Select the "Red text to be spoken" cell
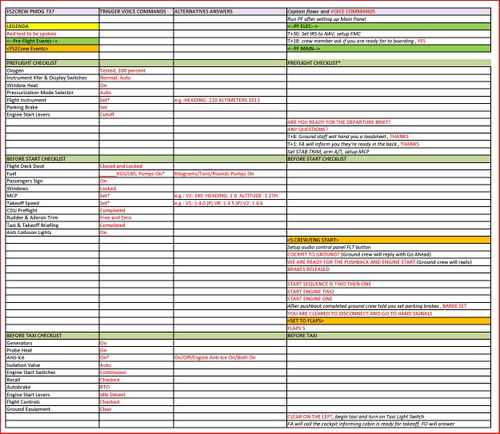 point(52,34)
